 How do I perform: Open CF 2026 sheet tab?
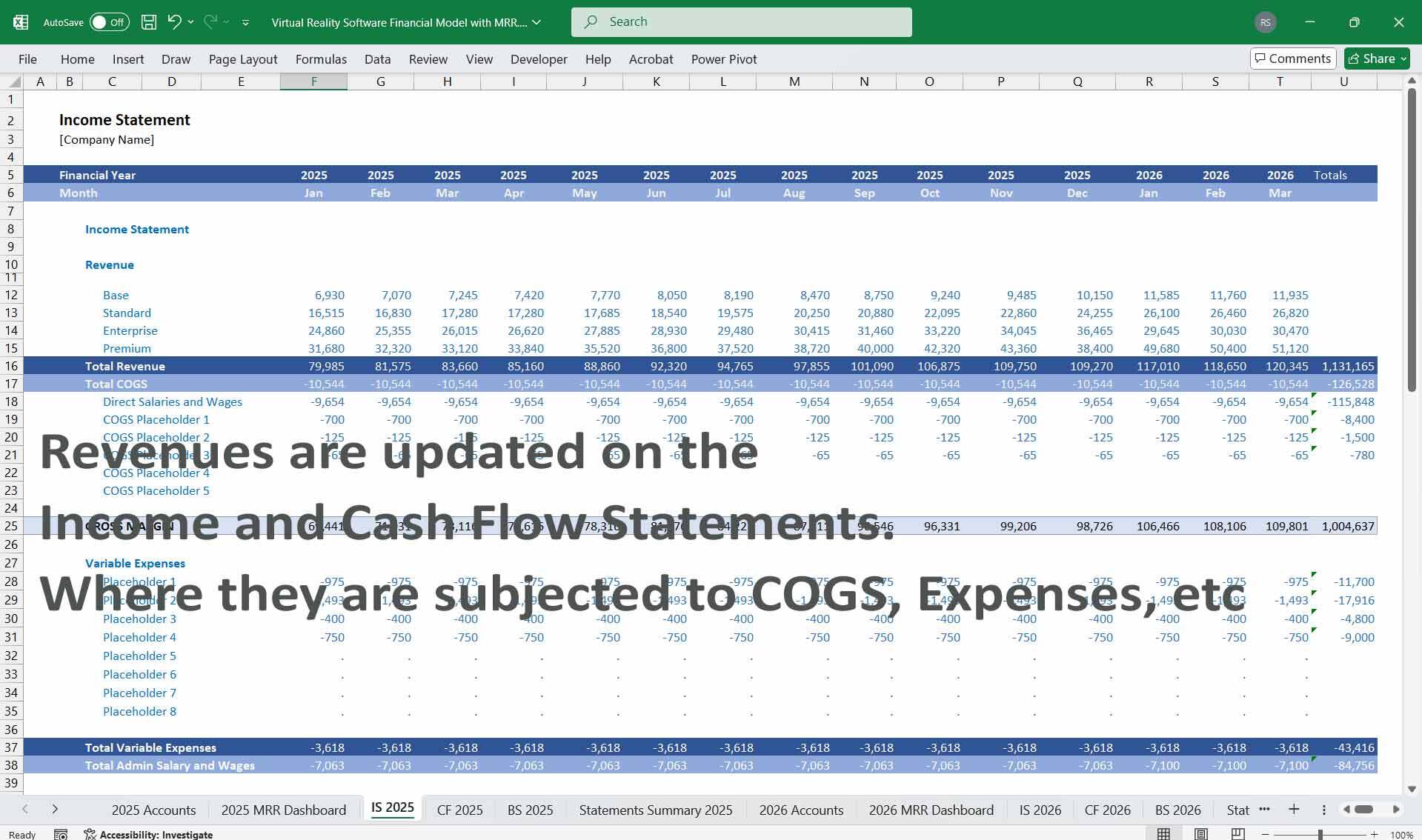(1107, 810)
